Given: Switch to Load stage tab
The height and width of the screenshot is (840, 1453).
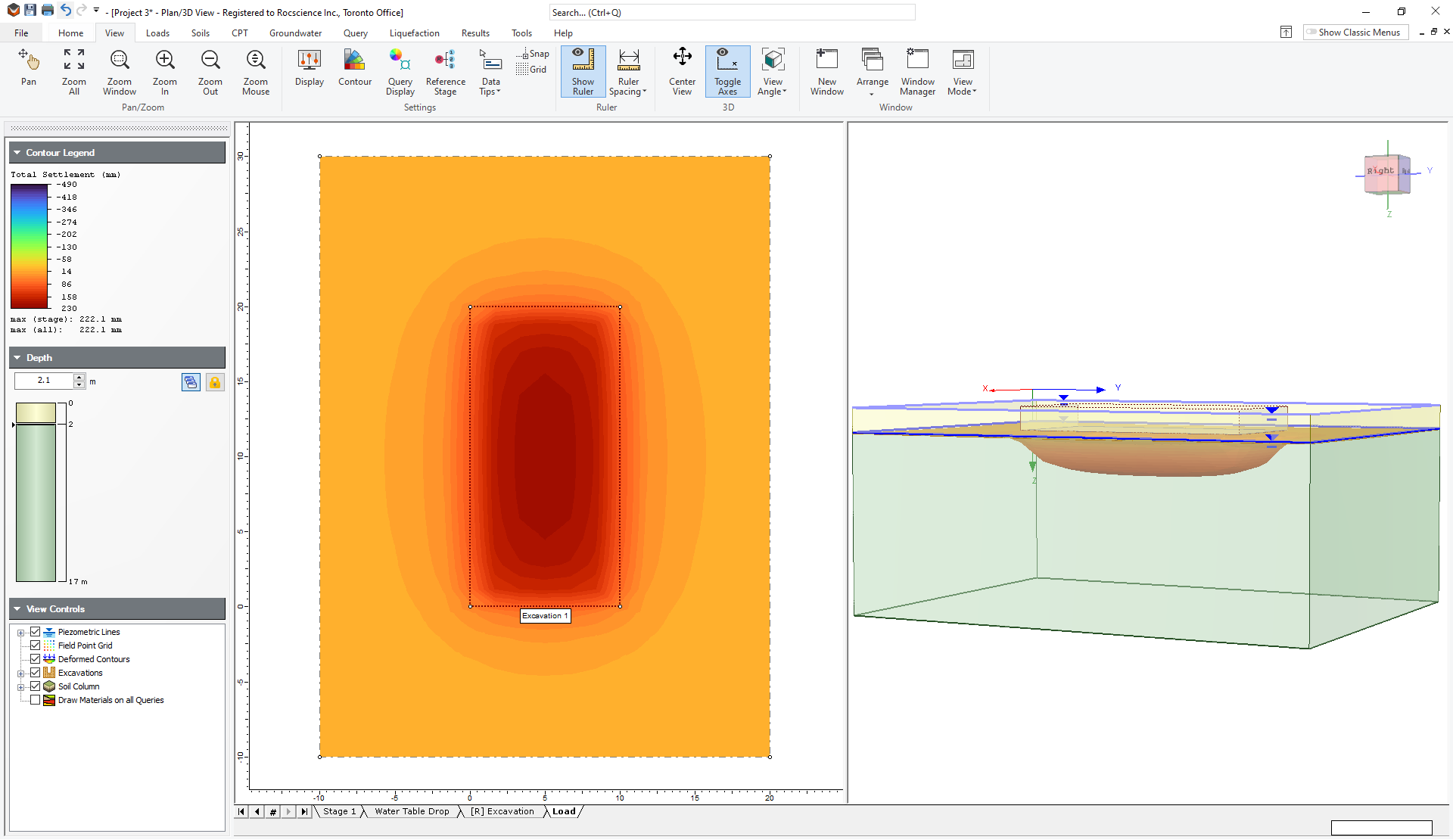Looking at the screenshot, I should (x=565, y=811).
